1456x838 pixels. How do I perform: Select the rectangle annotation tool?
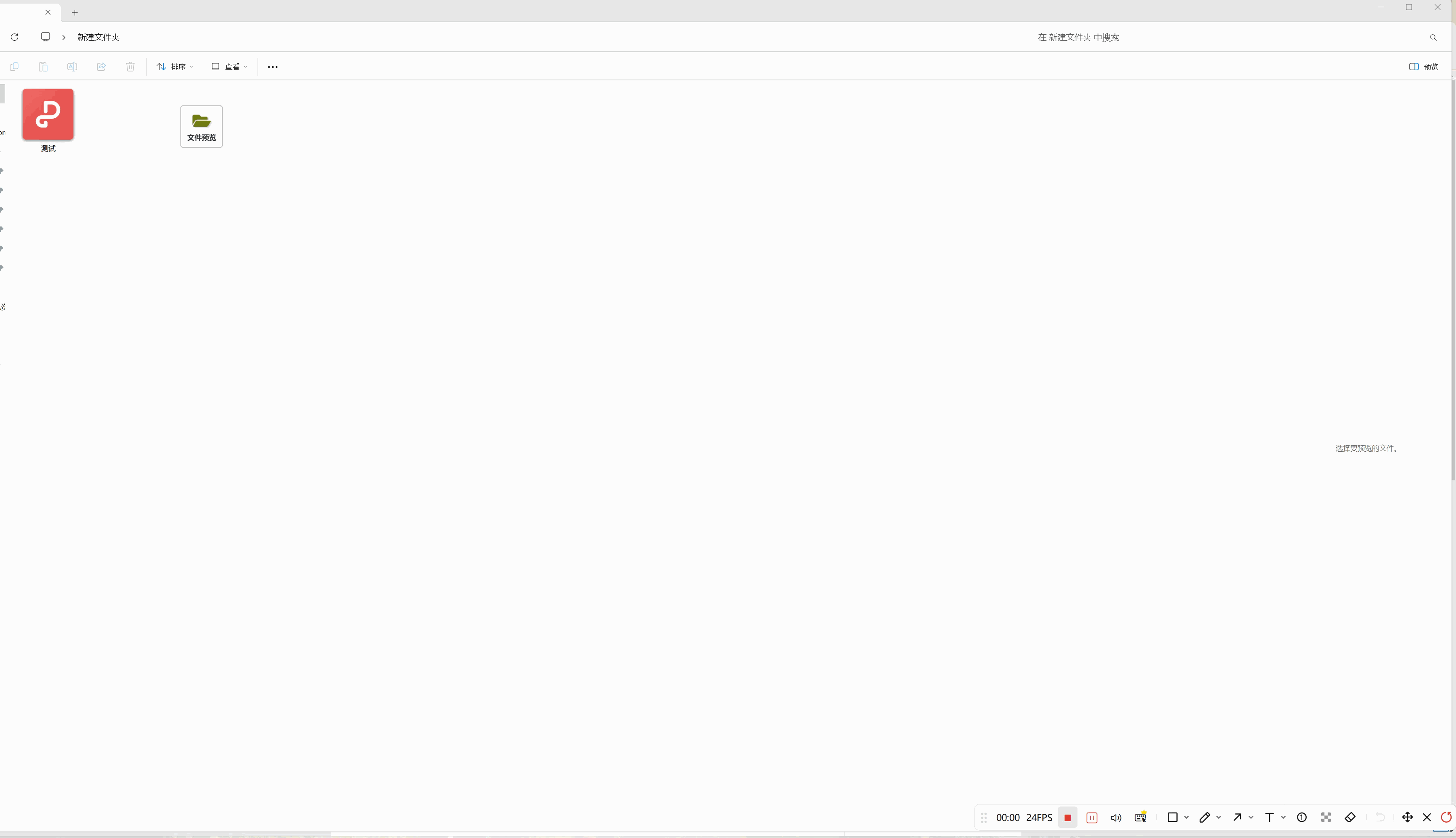pyautogui.click(x=1172, y=817)
